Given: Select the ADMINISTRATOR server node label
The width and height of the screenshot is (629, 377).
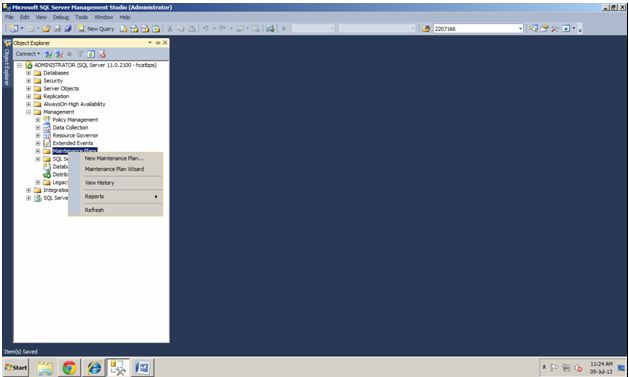Looking at the screenshot, I should pyautogui.click(x=95, y=65).
